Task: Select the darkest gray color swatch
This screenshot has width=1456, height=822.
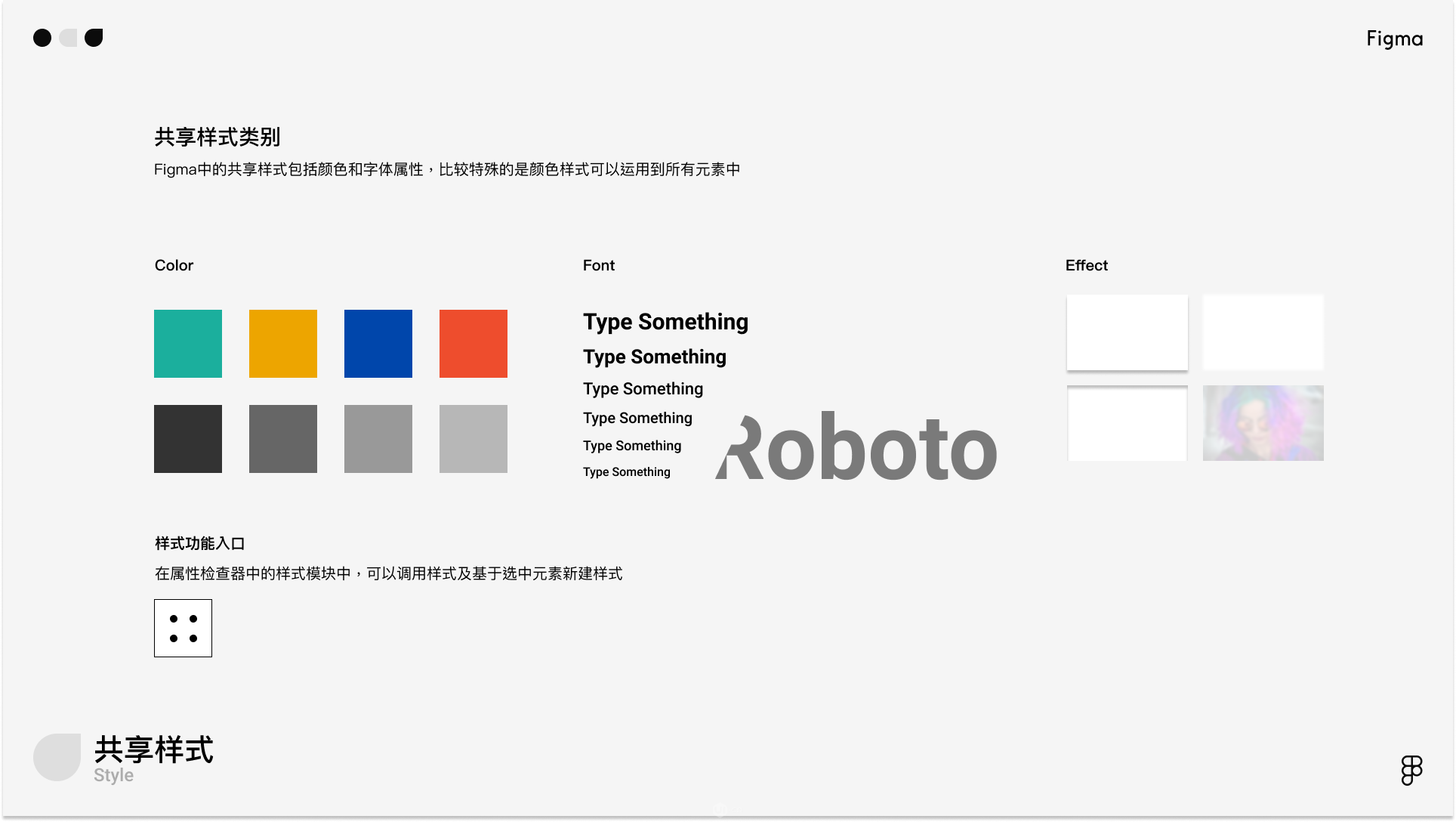Action: 188,439
